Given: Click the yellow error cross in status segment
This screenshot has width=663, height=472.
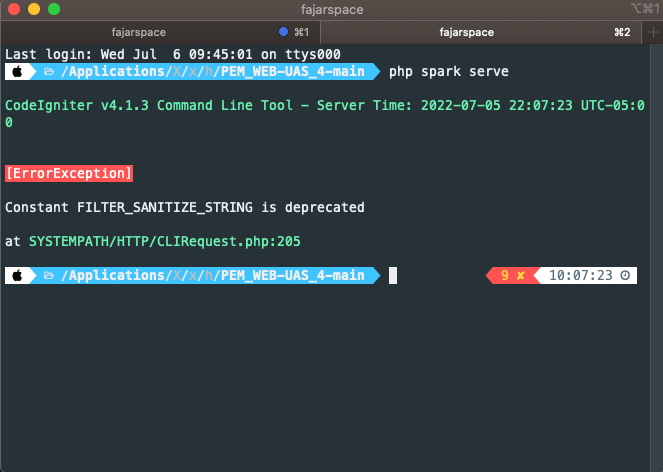Looking at the screenshot, I should pos(521,275).
